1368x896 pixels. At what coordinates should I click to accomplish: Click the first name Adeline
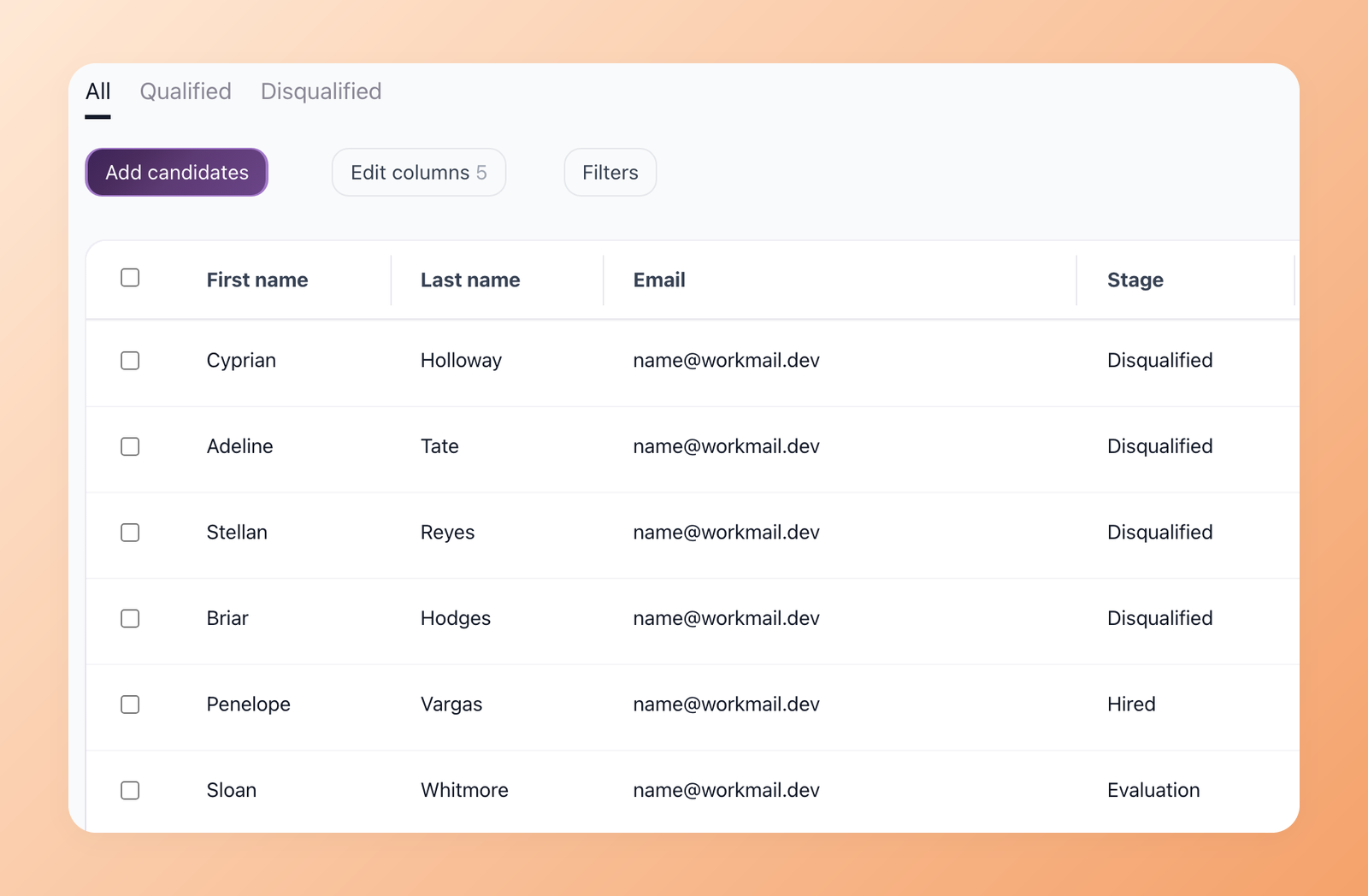[x=240, y=446]
